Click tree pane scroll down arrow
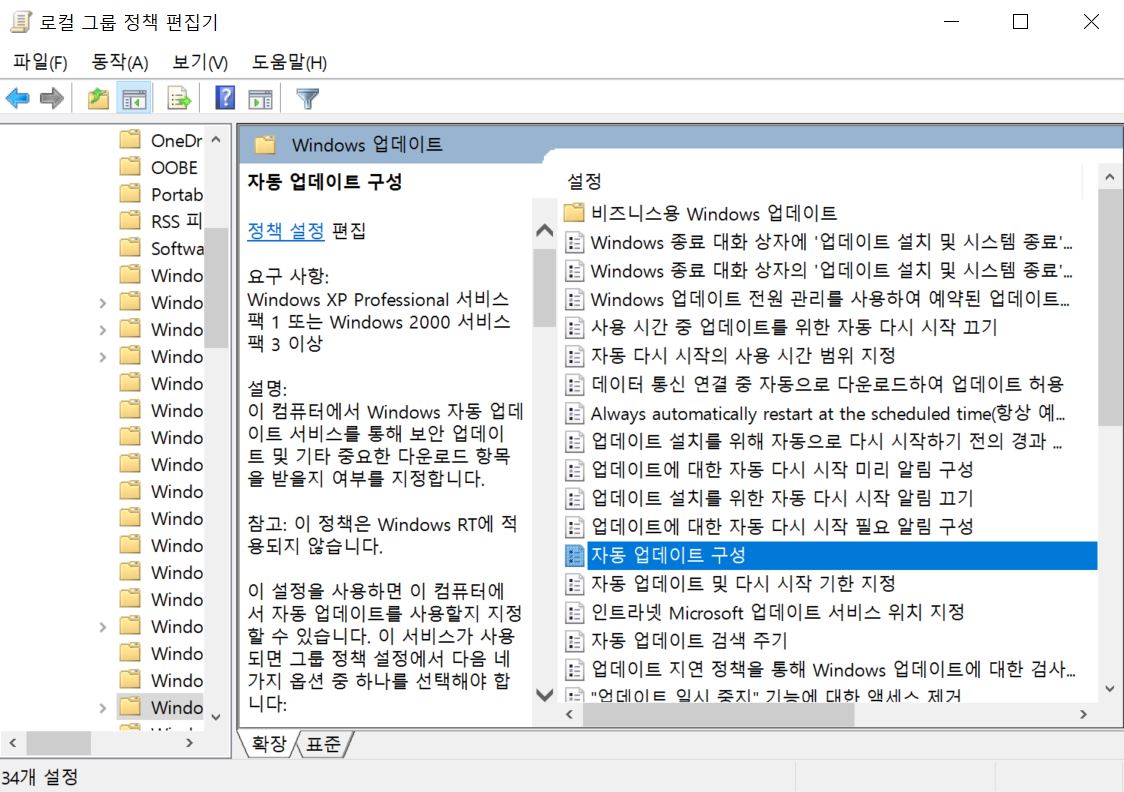The image size is (1124, 792). pyautogui.click(x=216, y=717)
